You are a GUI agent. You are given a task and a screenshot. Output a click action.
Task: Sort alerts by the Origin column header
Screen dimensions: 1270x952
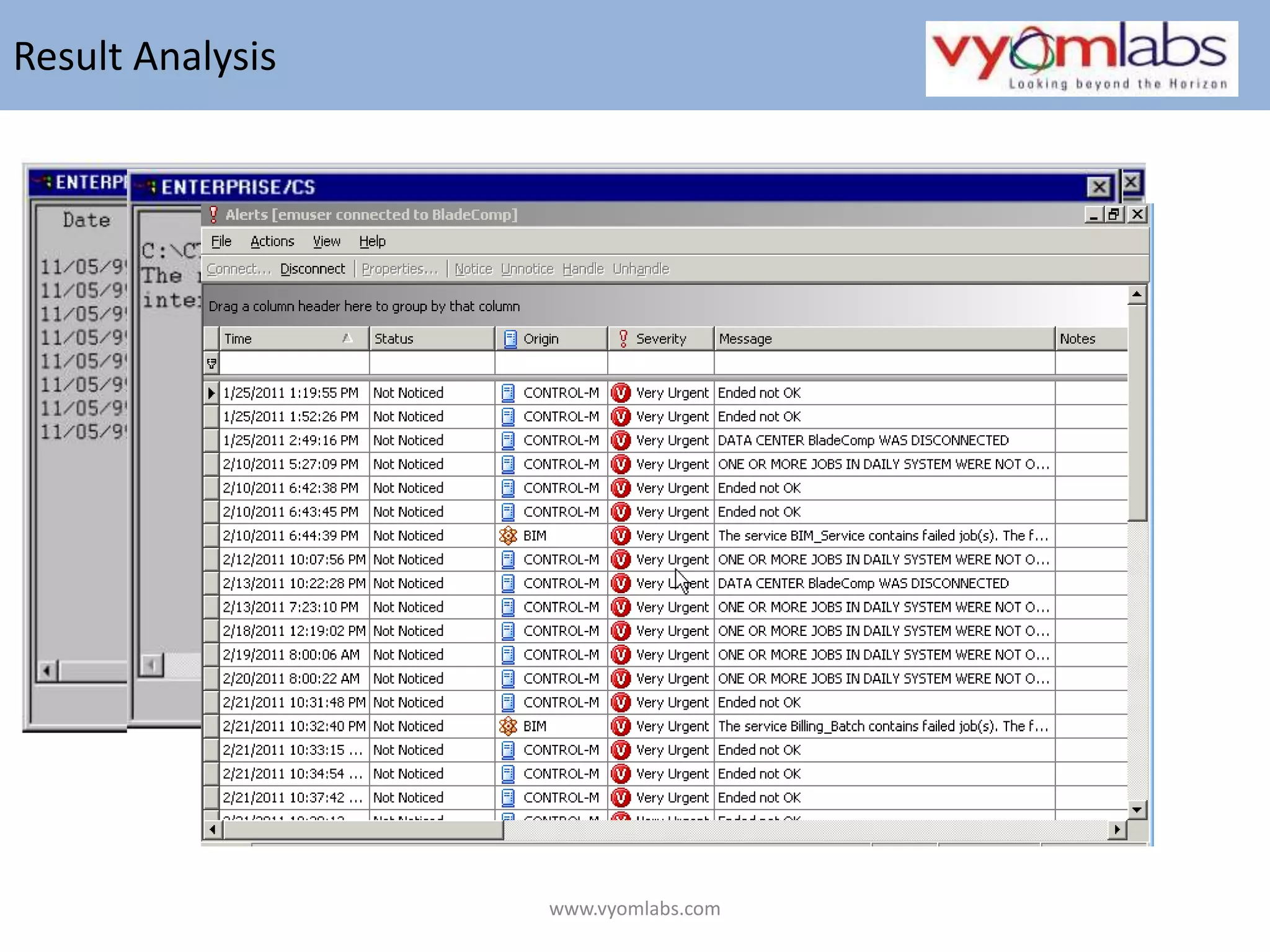pos(551,338)
